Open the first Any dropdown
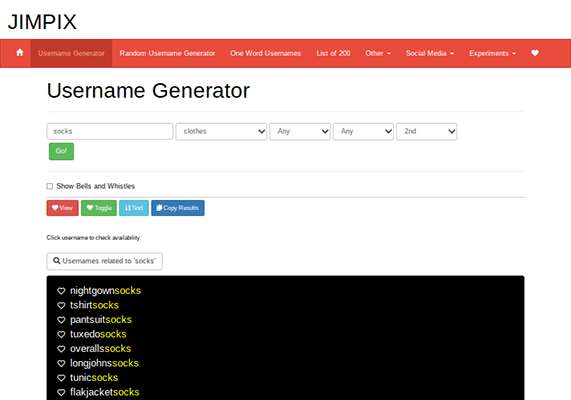Screen dimensions: 571x400 tap(300, 132)
